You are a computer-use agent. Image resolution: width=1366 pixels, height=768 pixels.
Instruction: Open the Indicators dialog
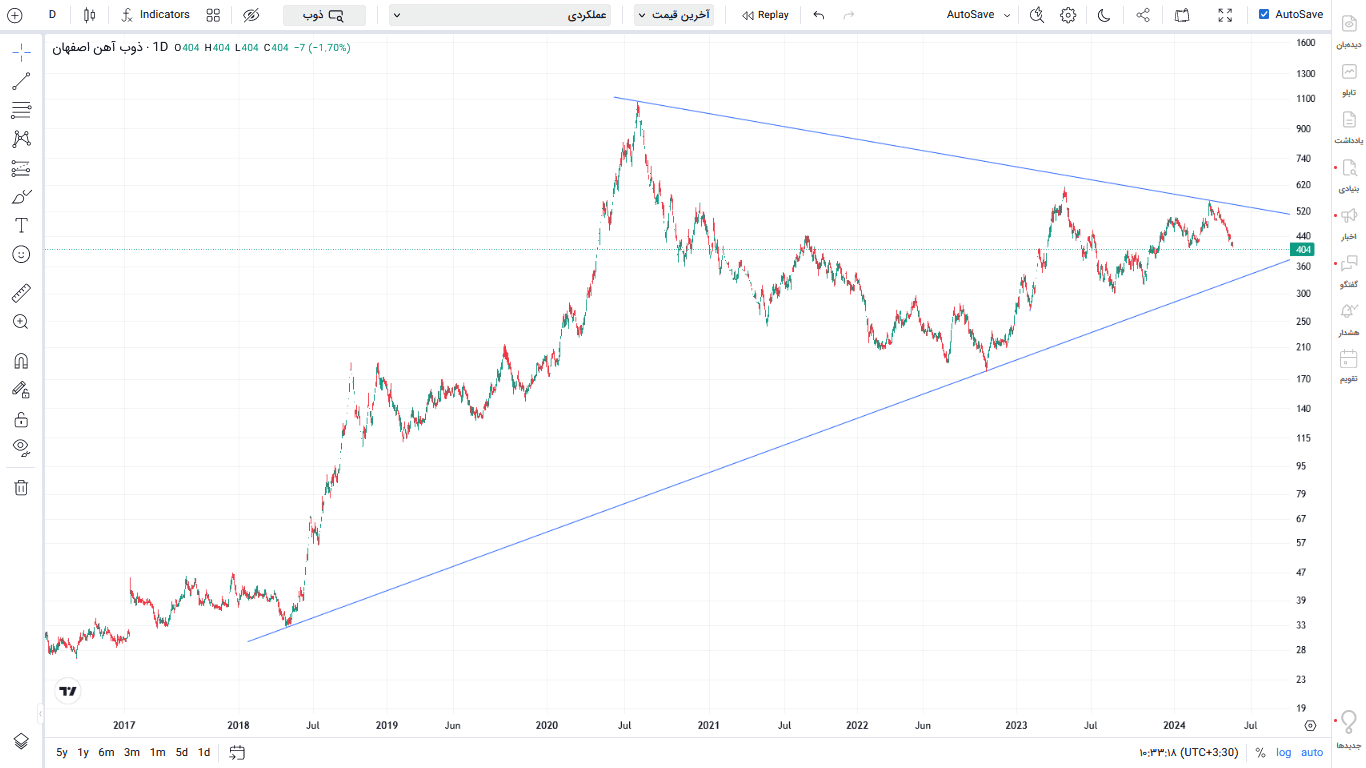(x=155, y=15)
